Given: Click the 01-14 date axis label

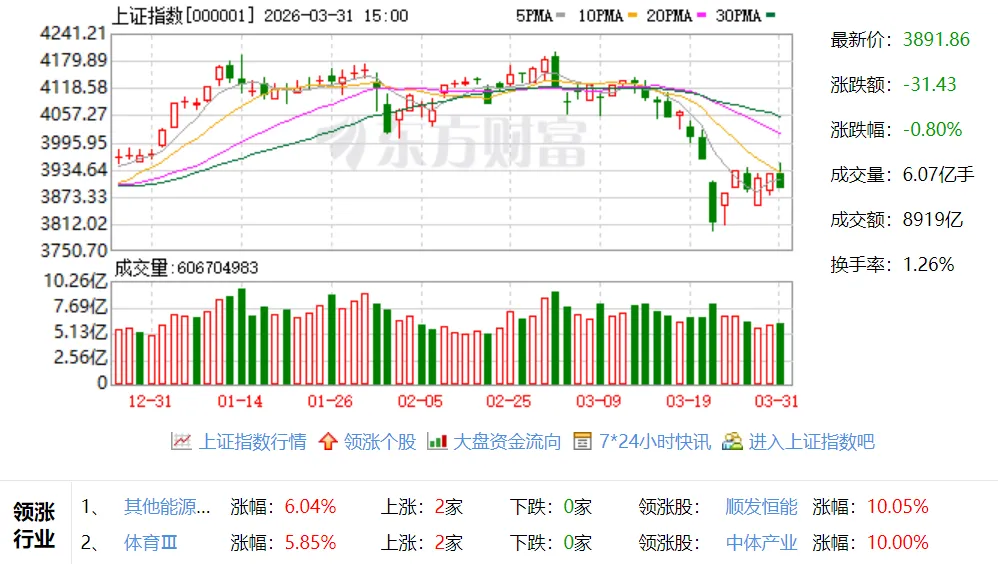Looking at the screenshot, I should (x=240, y=401).
